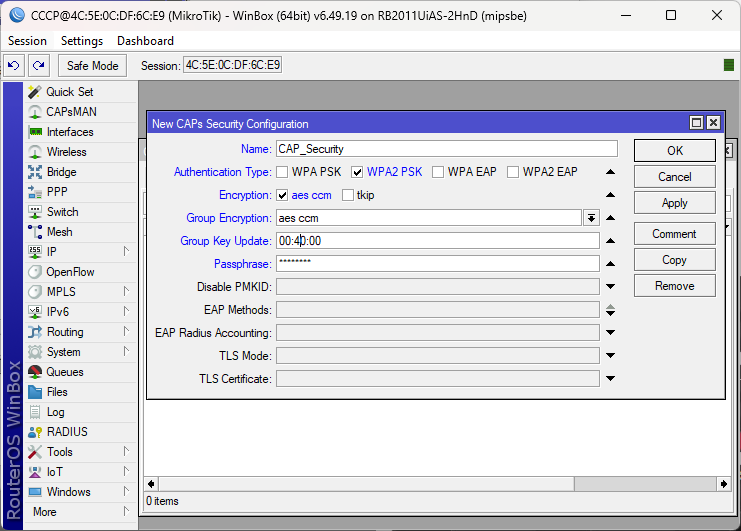
Task: Click the Passphrase input field
Action: 438,264
